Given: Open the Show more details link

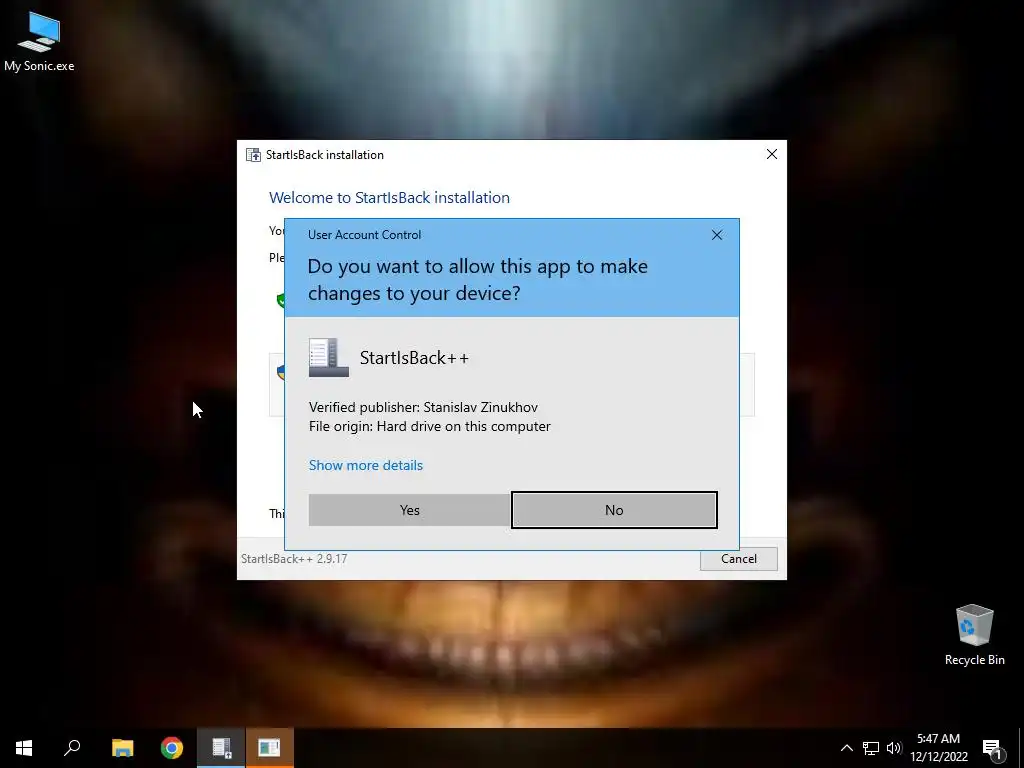Looking at the screenshot, I should point(366,465).
